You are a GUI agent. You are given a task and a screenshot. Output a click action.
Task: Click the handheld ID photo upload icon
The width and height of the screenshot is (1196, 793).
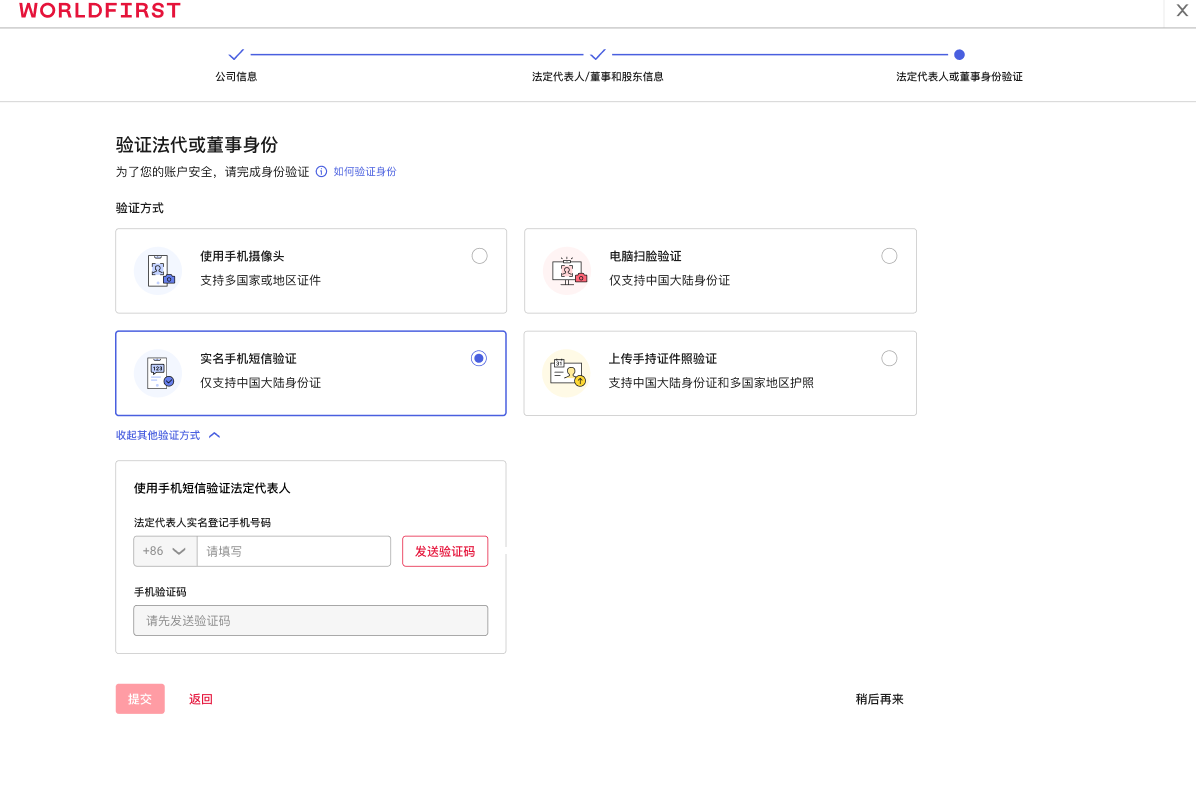point(567,373)
